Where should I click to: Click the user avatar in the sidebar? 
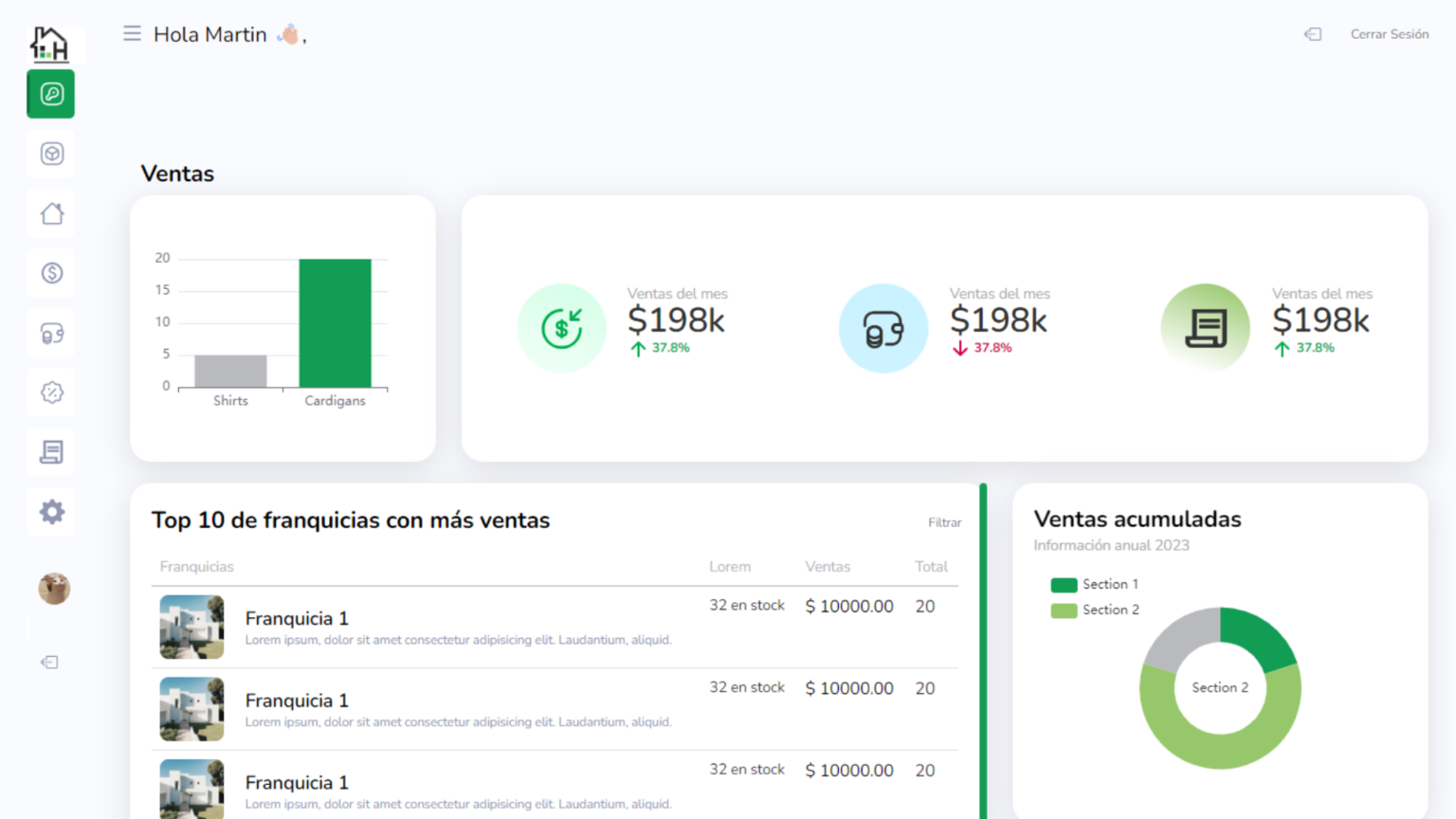(x=53, y=589)
